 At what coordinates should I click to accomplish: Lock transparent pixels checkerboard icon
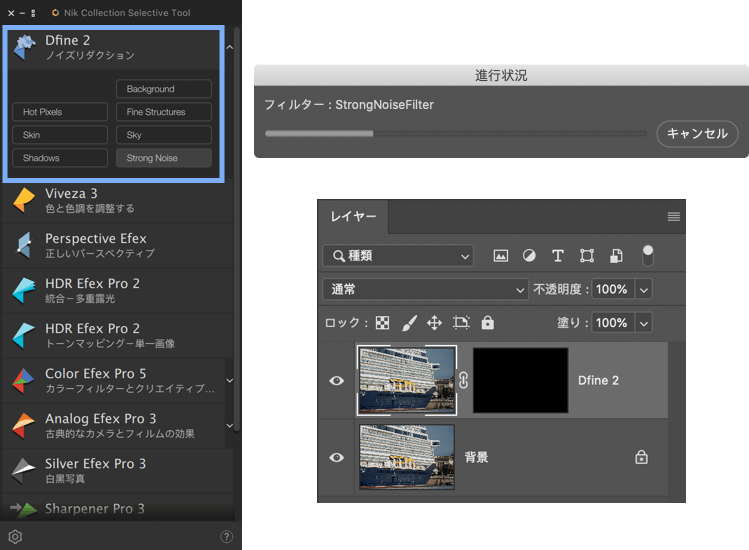point(382,323)
